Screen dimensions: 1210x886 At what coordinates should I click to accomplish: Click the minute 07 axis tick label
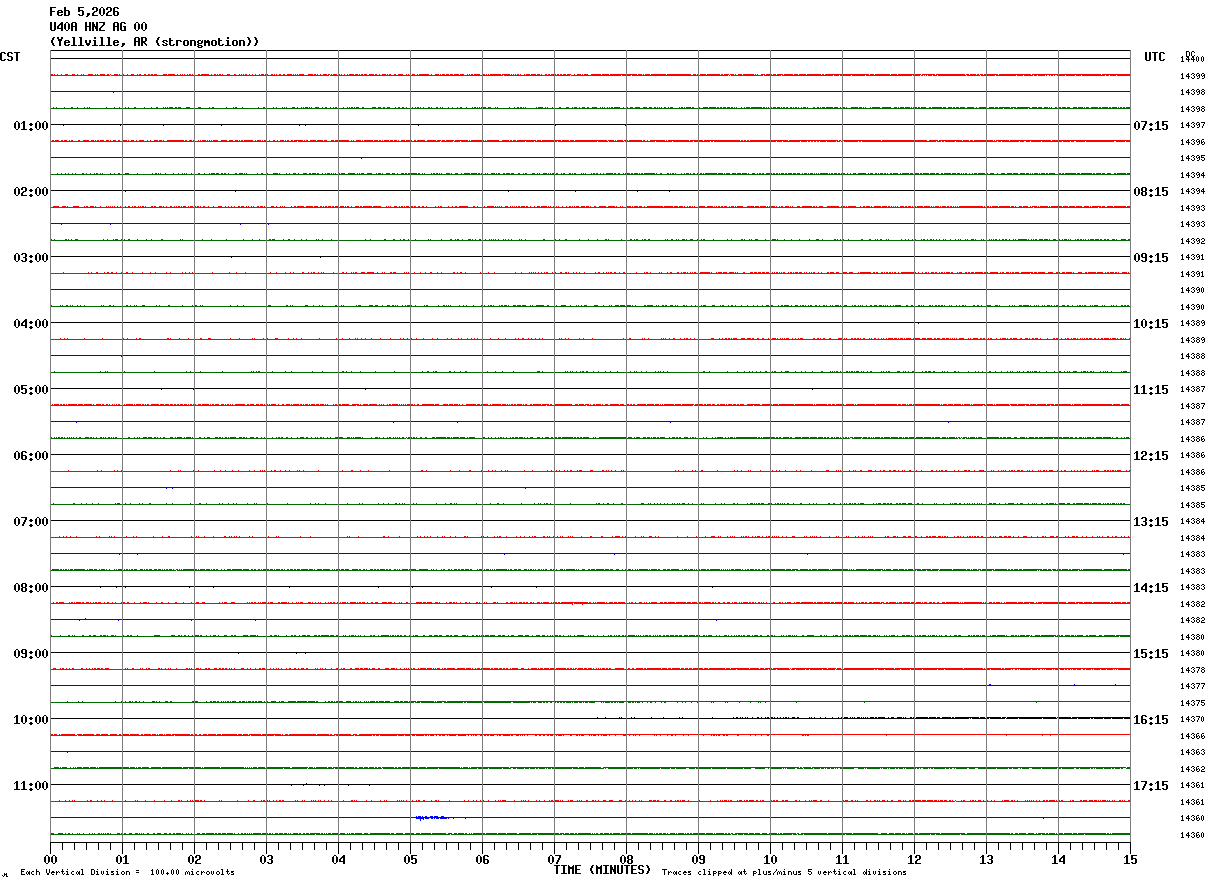pos(555,860)
